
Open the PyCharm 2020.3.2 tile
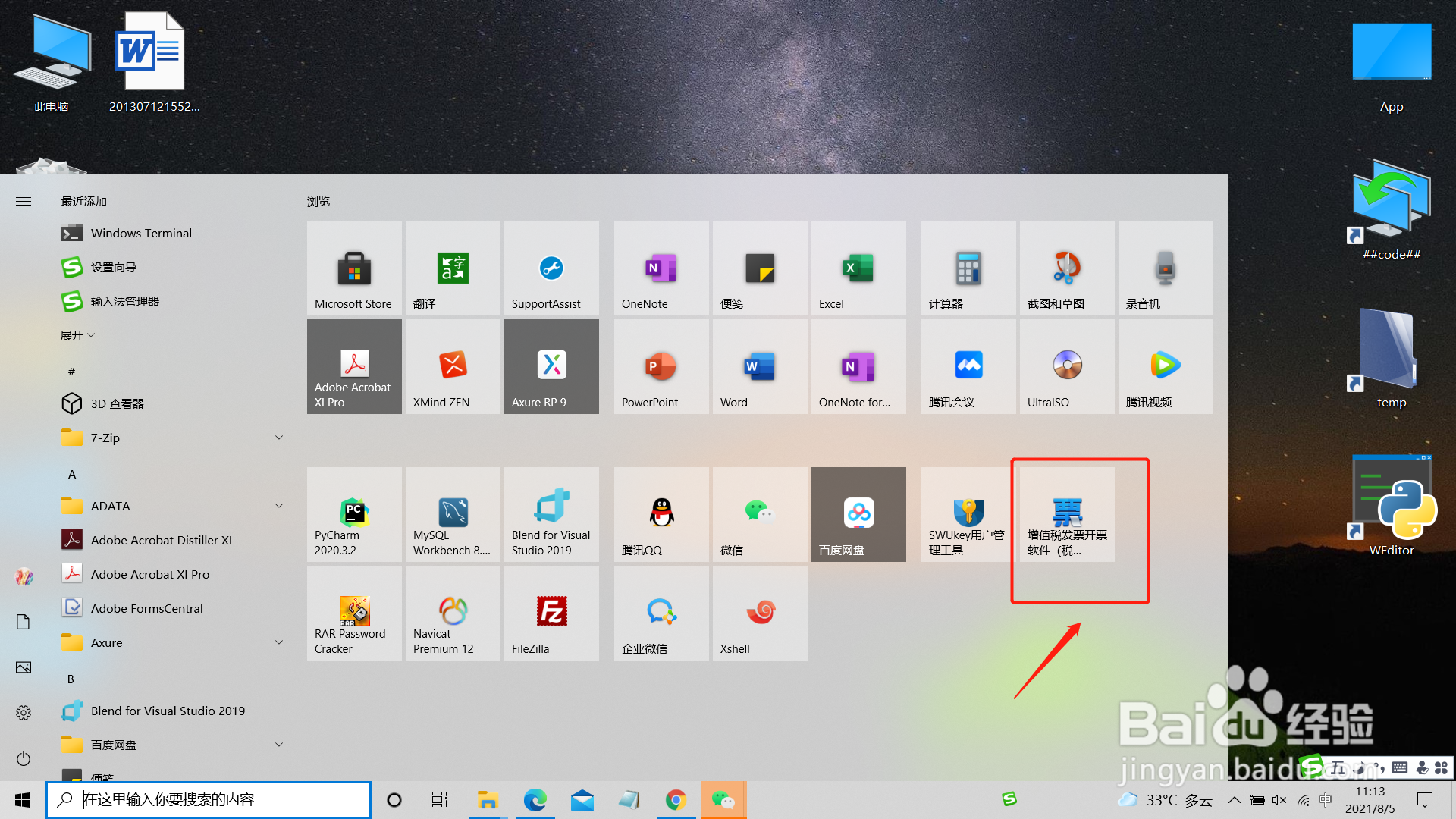pyautogui.click(x=354, y=514)
